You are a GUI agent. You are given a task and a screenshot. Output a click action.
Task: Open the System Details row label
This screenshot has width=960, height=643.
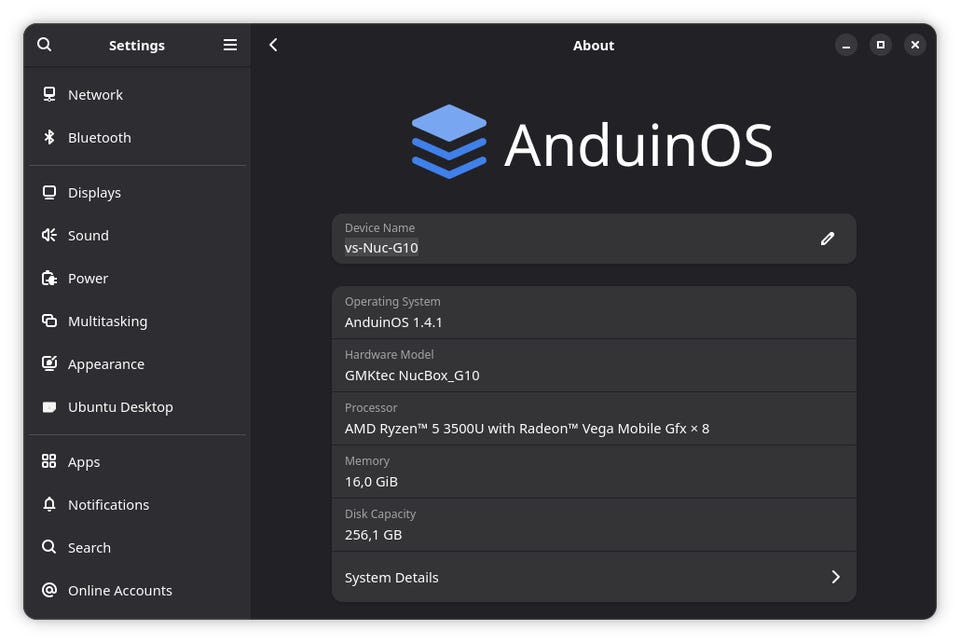coord(392,577)
